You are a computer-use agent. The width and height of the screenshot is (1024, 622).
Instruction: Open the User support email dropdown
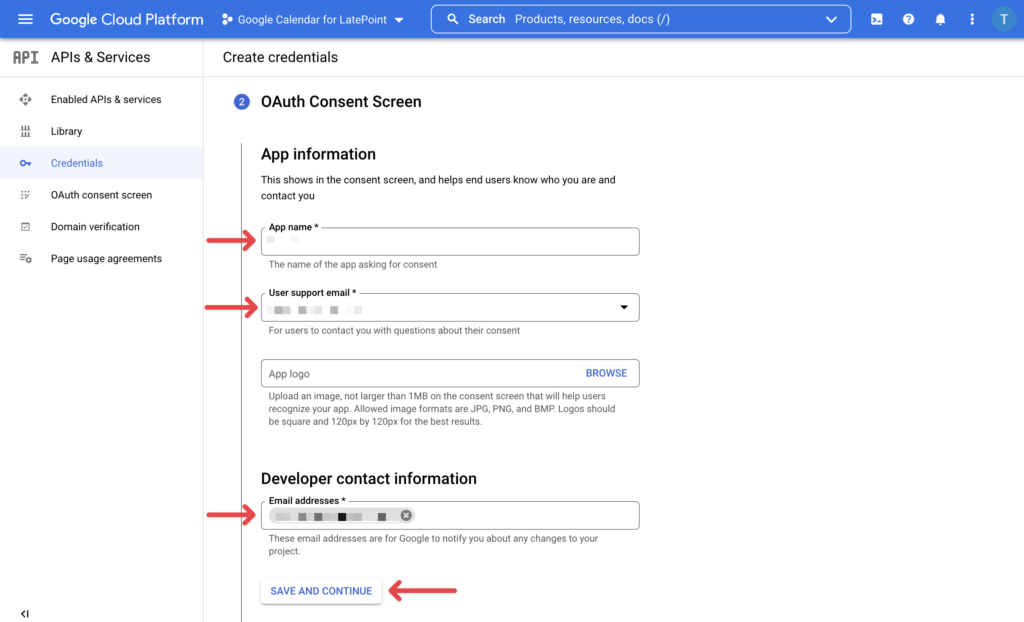click(624, 307)
